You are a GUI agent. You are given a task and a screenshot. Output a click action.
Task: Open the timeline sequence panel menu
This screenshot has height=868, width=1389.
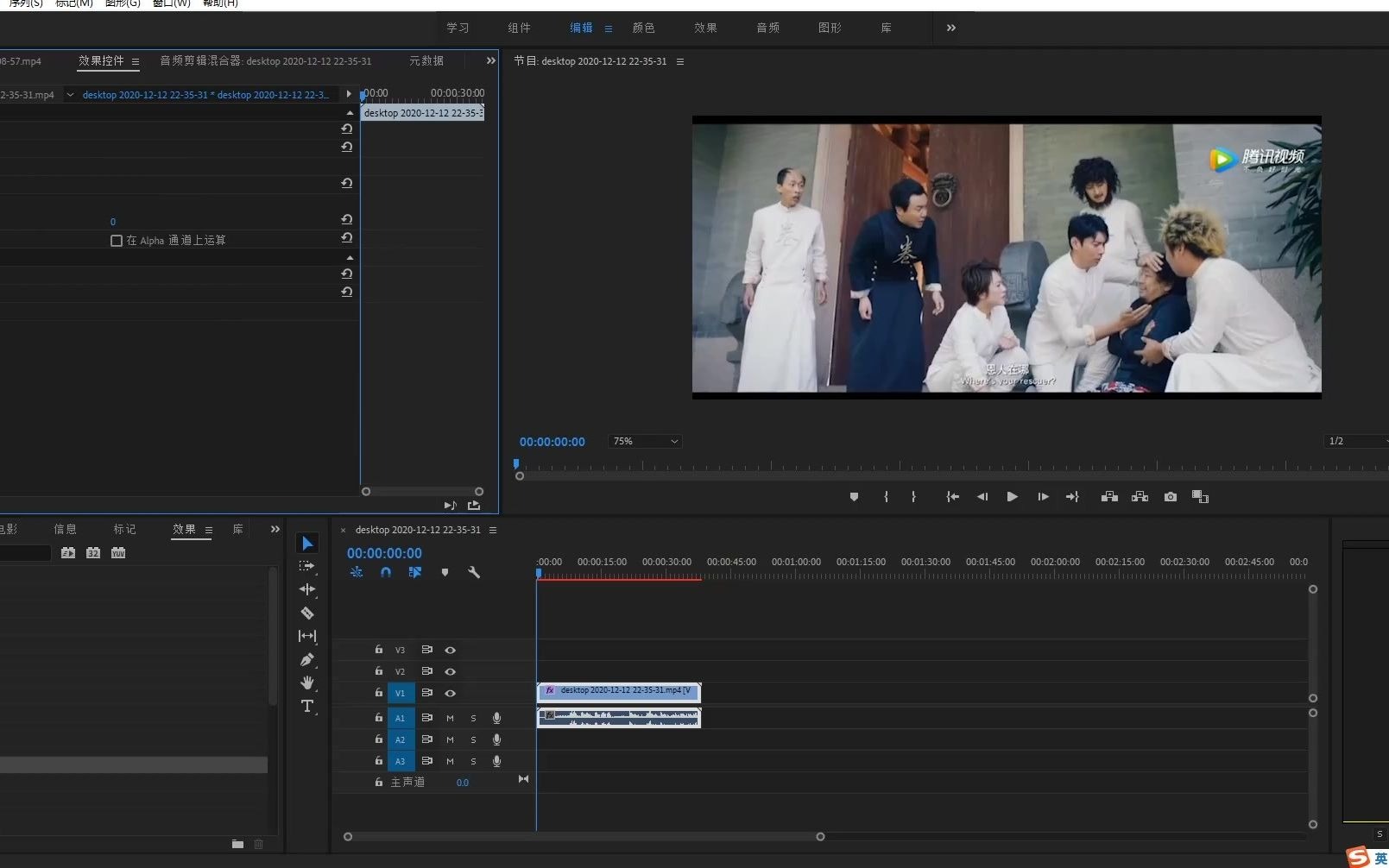tap(493, 530)
